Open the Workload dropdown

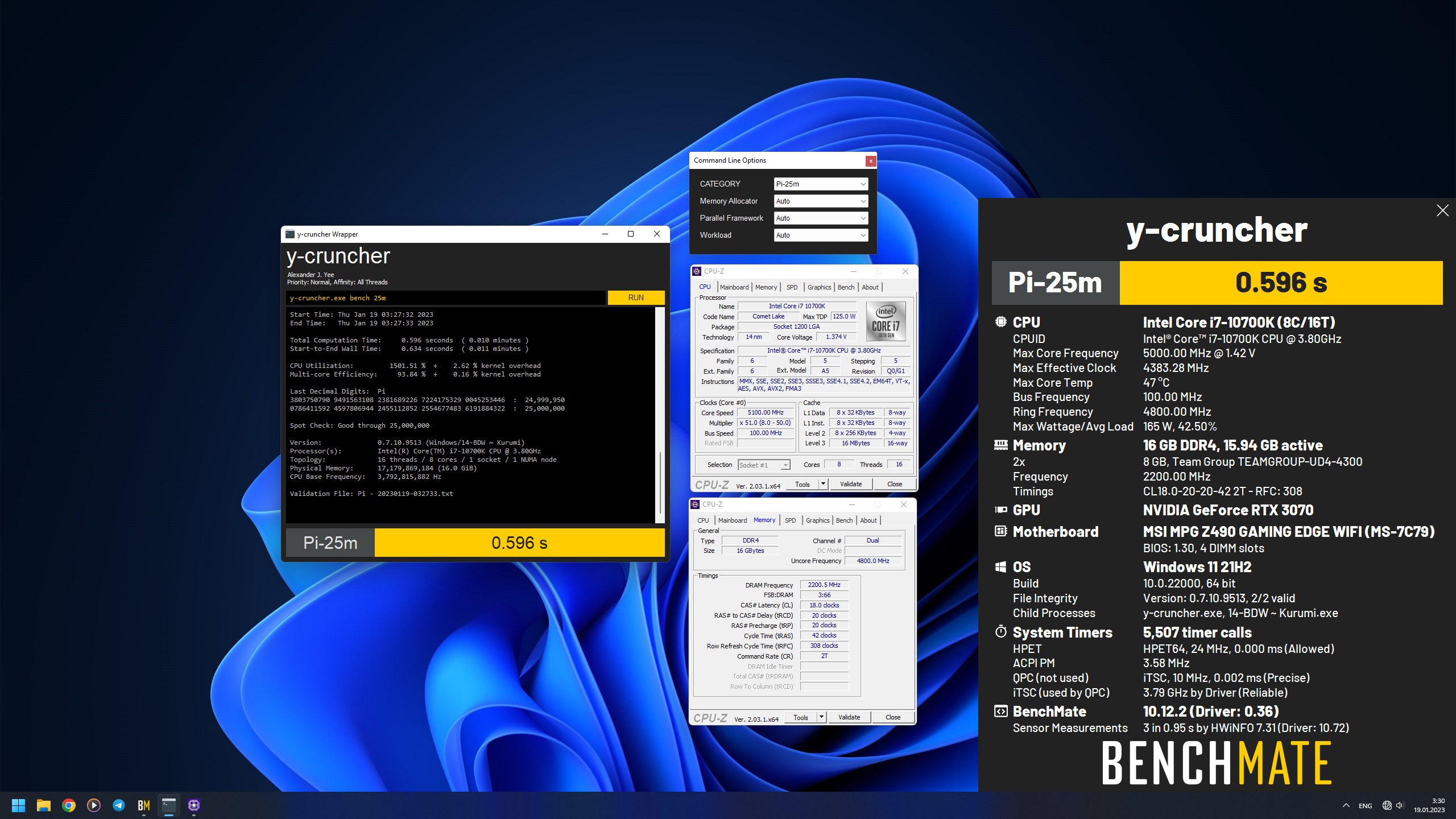click(x=821, y=235)
